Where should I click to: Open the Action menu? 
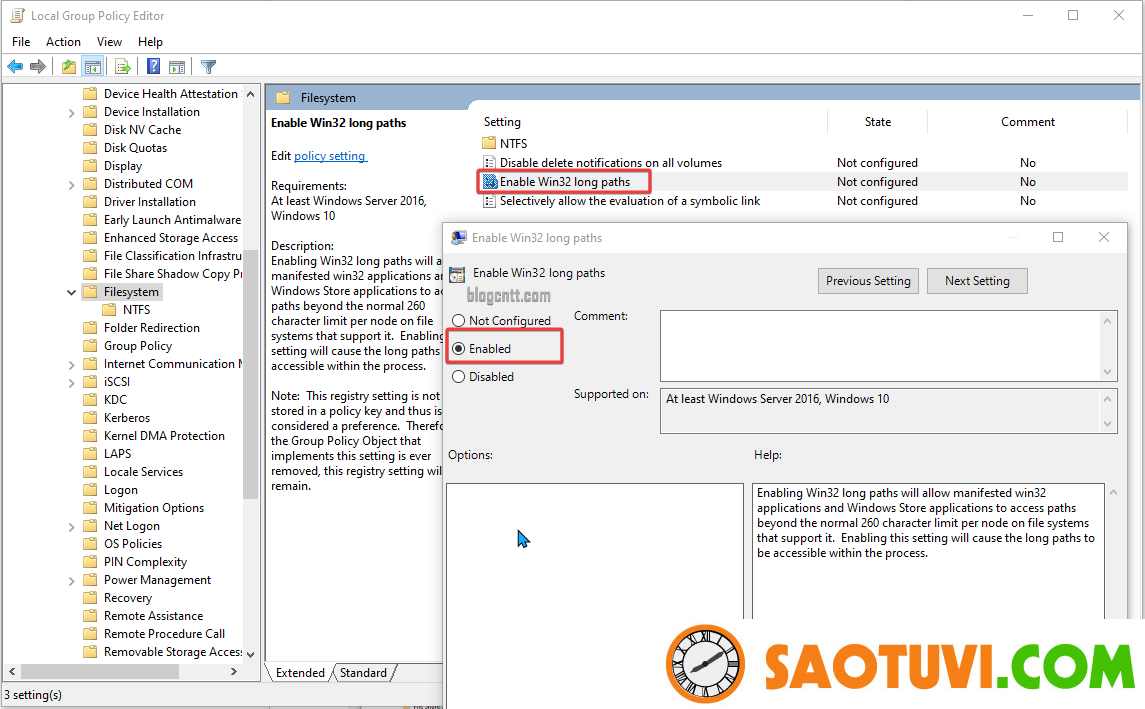pyautogui.click(x=64, y=42)
